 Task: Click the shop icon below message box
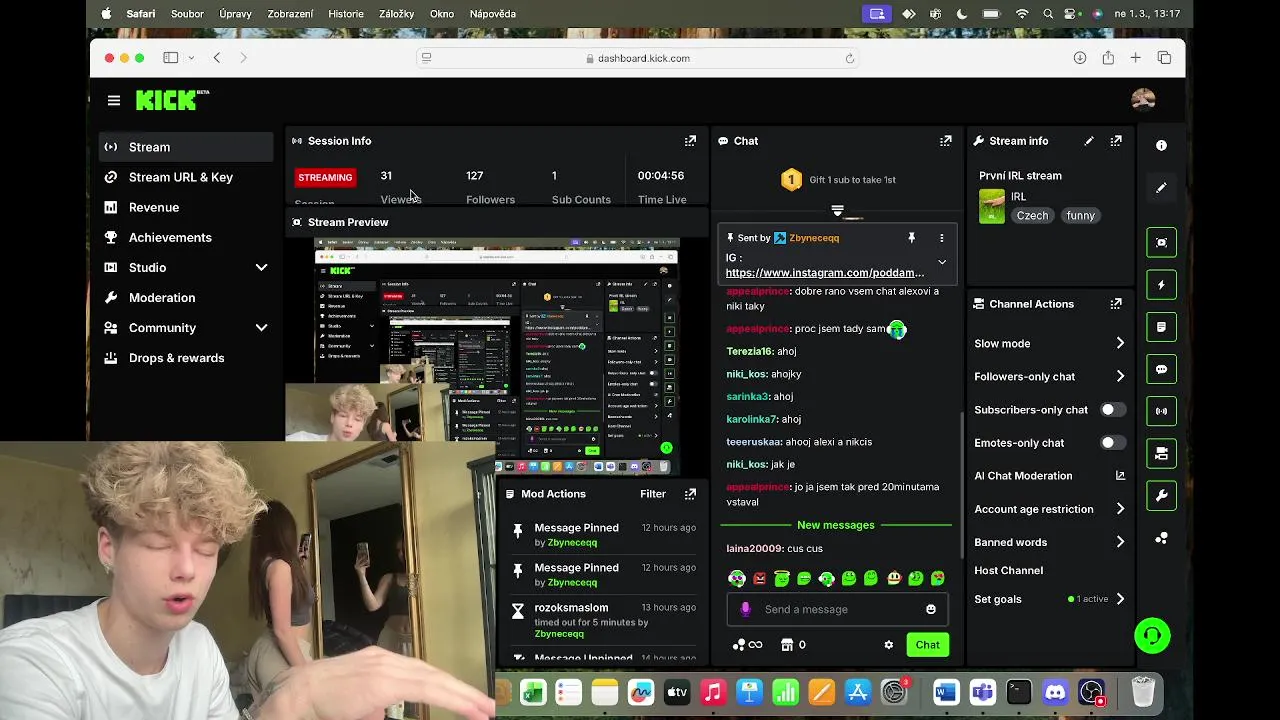(786, 645)
